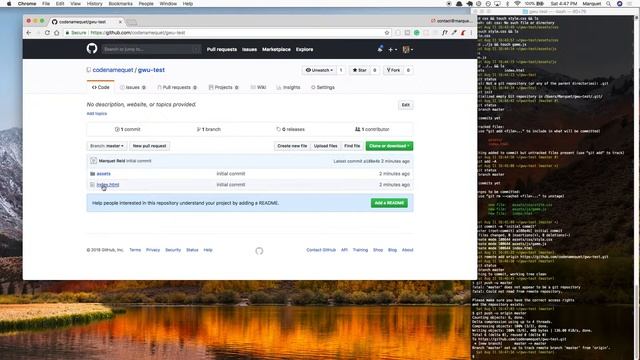Open the codenamequet owner link

113,70
